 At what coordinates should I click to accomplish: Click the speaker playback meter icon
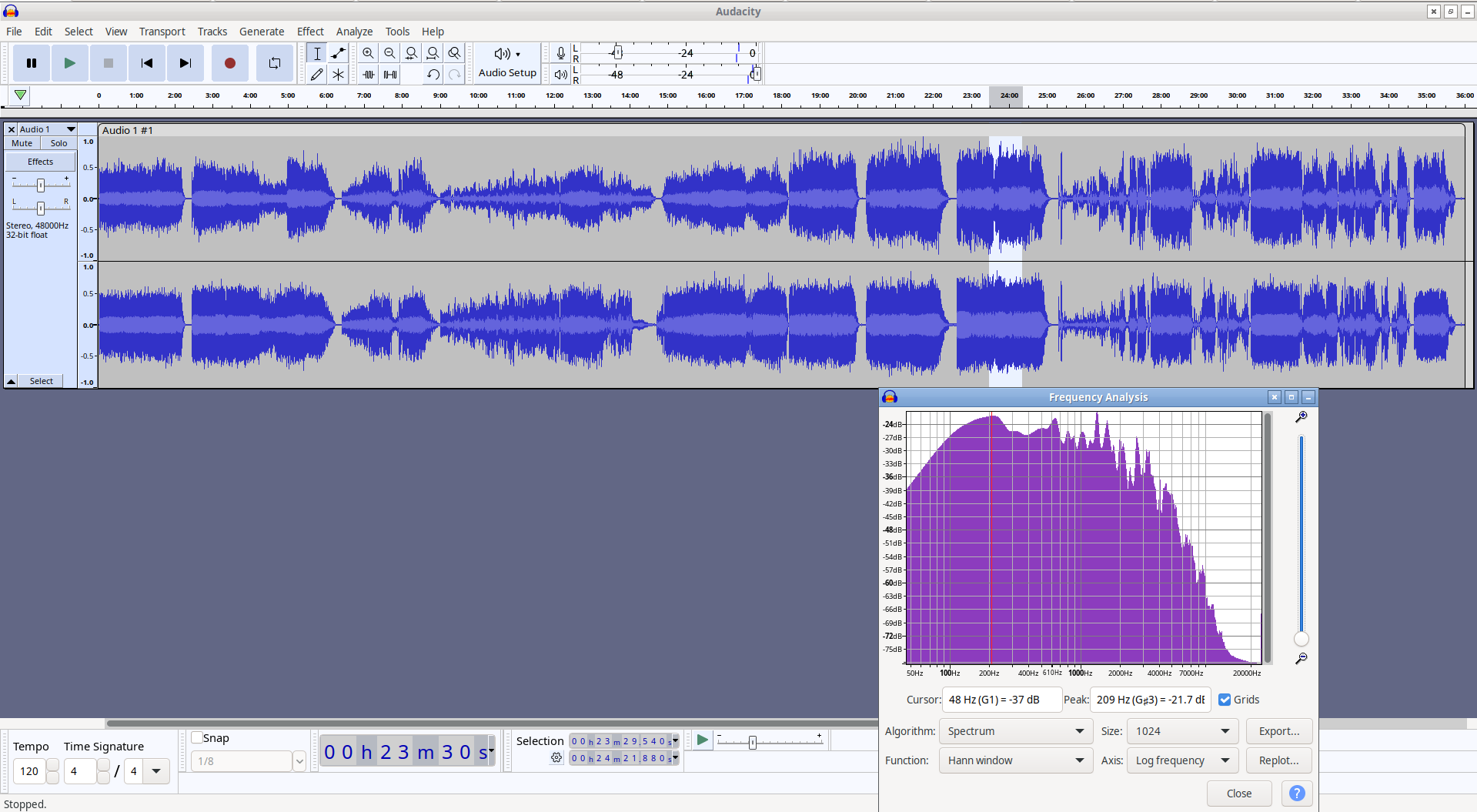point(561,75)
